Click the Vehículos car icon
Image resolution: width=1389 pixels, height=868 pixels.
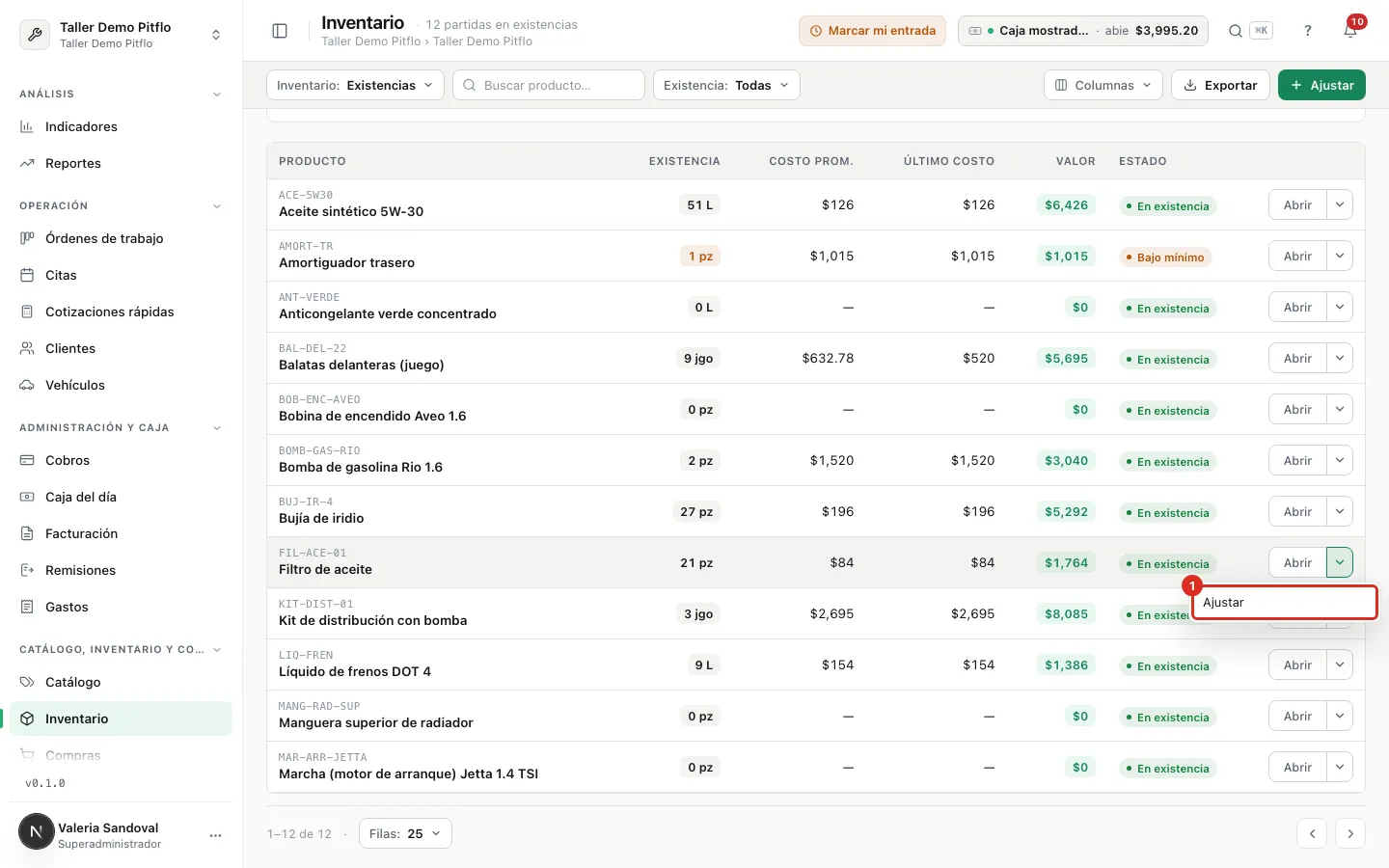27,385
